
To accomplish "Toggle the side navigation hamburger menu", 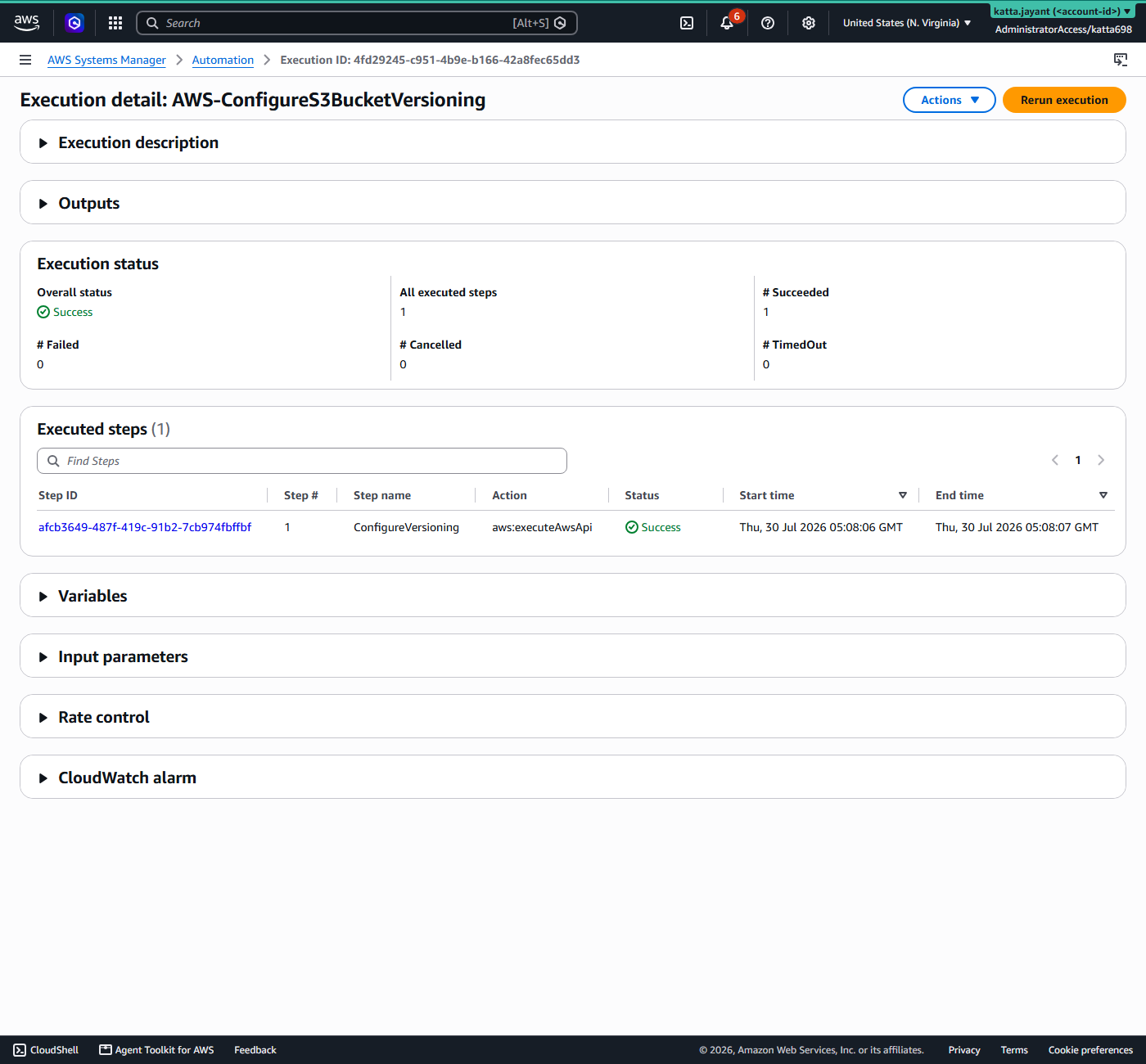I will coord(25,60).
